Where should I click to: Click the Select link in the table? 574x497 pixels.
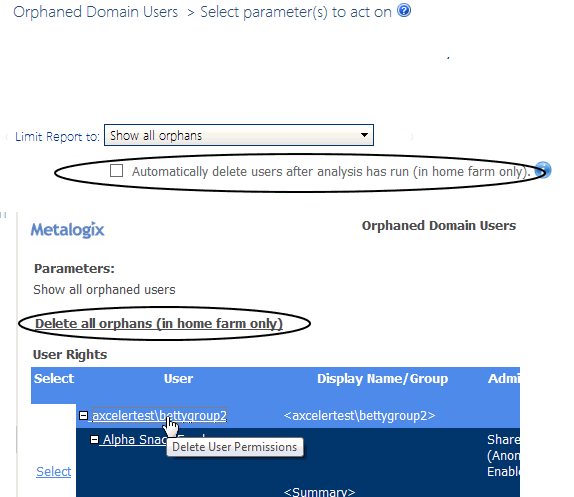pyautogui.click(x=53, y=471)
